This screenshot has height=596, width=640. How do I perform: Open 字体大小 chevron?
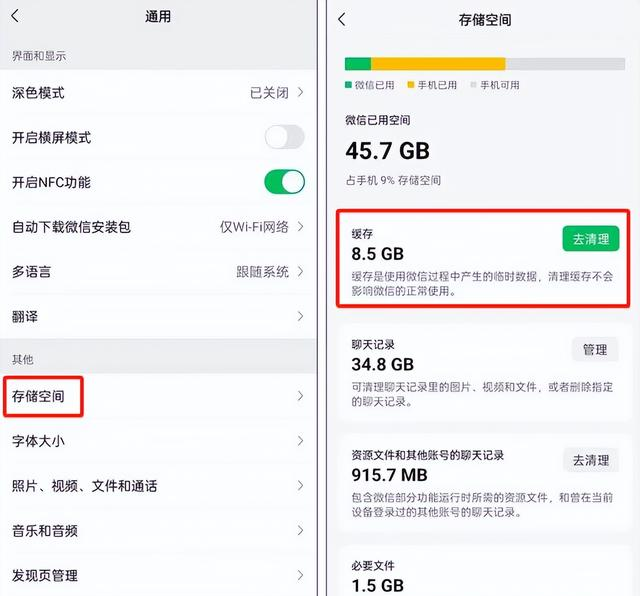[300, 441]
